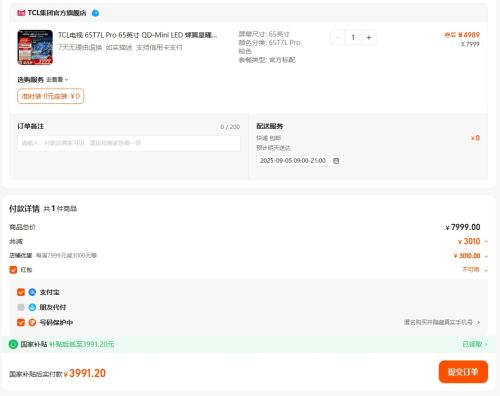Image resolution: width=500 pixels, height=396 pixels.
Task: Open the TCL电视 65T7L Pro product title
Action: [x=138, y=35]
